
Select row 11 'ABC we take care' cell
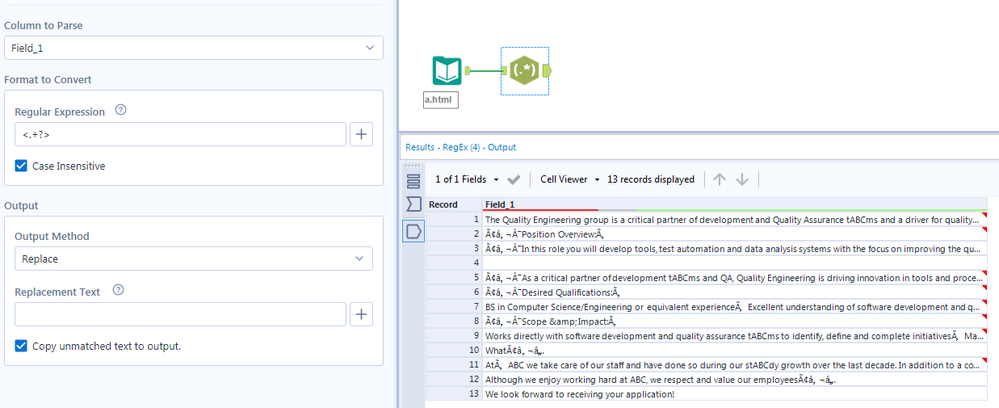pyautogui.click(x=735, y=365)
